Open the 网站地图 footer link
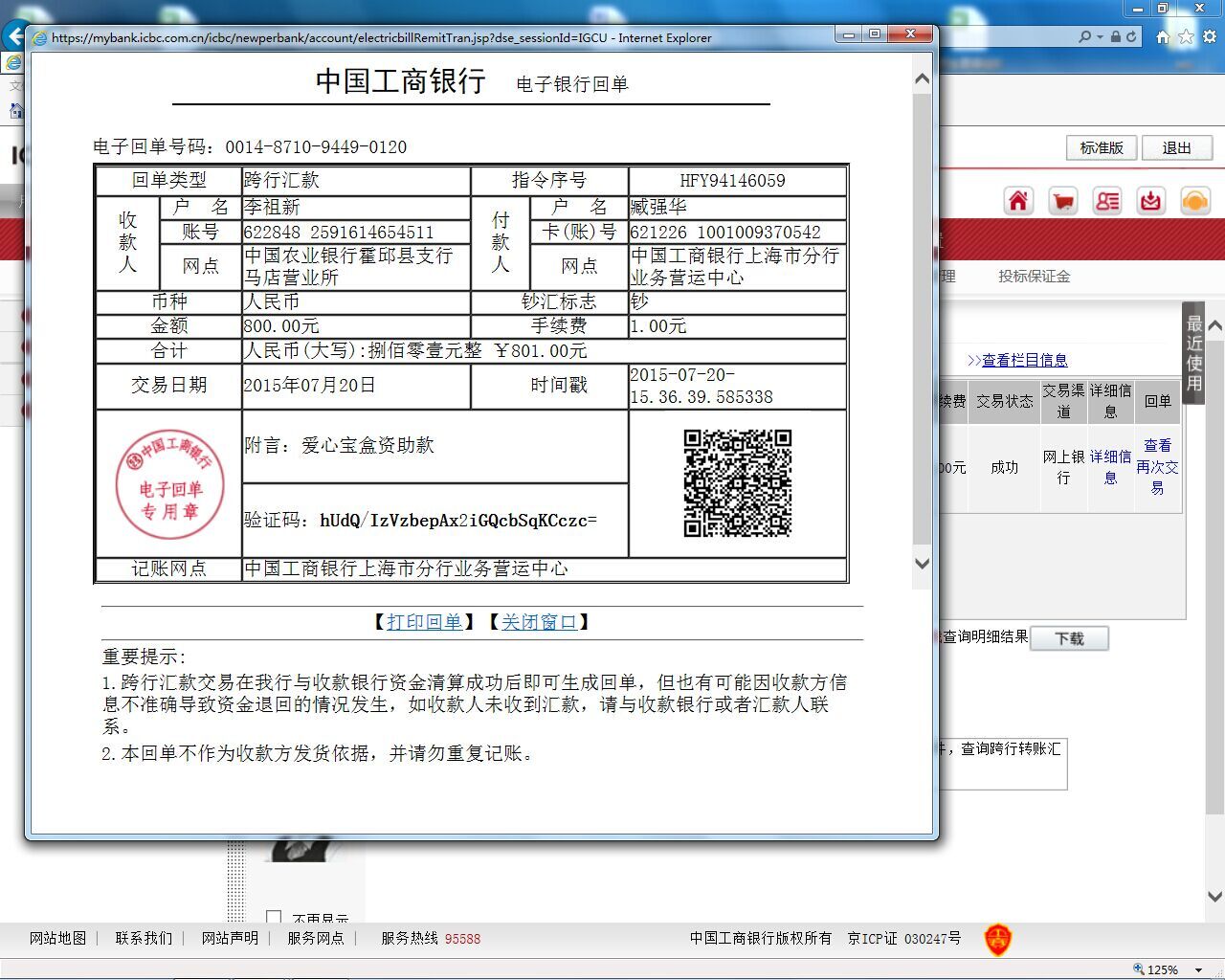This screenshot has width=1225, height=980. coord(57,939)
